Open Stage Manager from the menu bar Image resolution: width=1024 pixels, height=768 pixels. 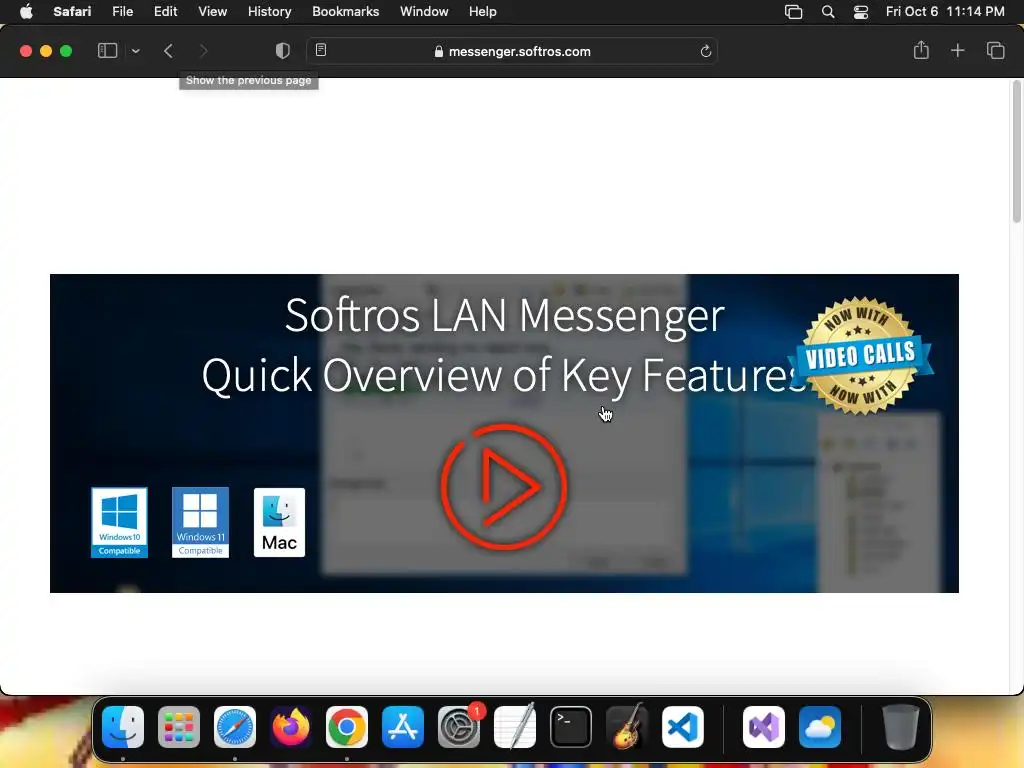793,12
